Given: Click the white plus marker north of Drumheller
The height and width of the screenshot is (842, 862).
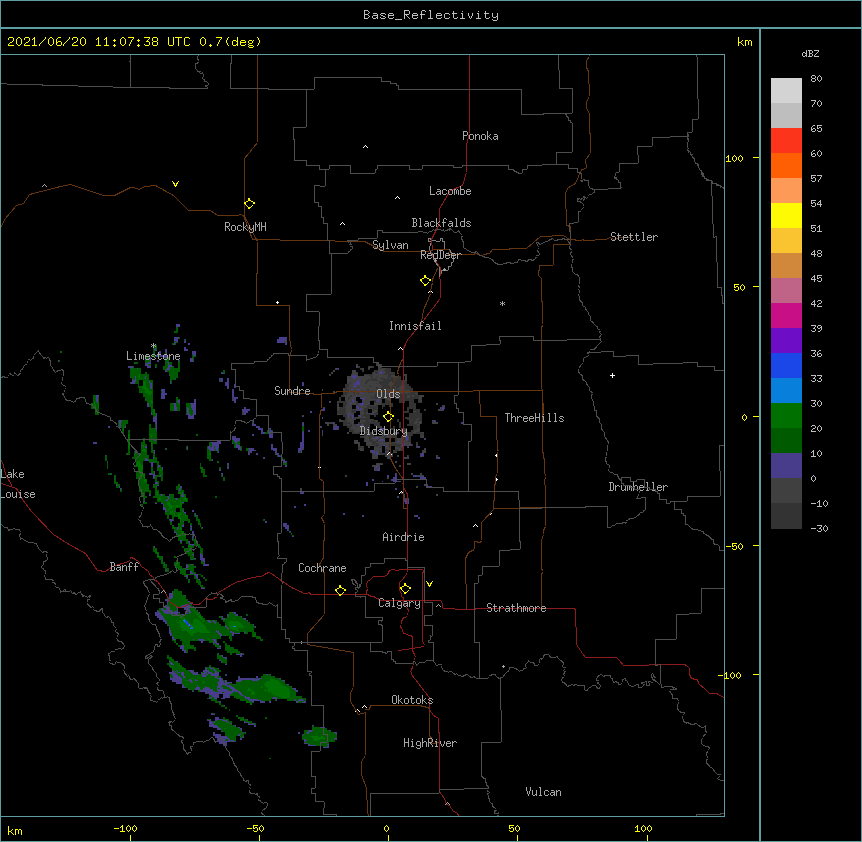Looking at the screenshot, I should click(x=612, y=375).
